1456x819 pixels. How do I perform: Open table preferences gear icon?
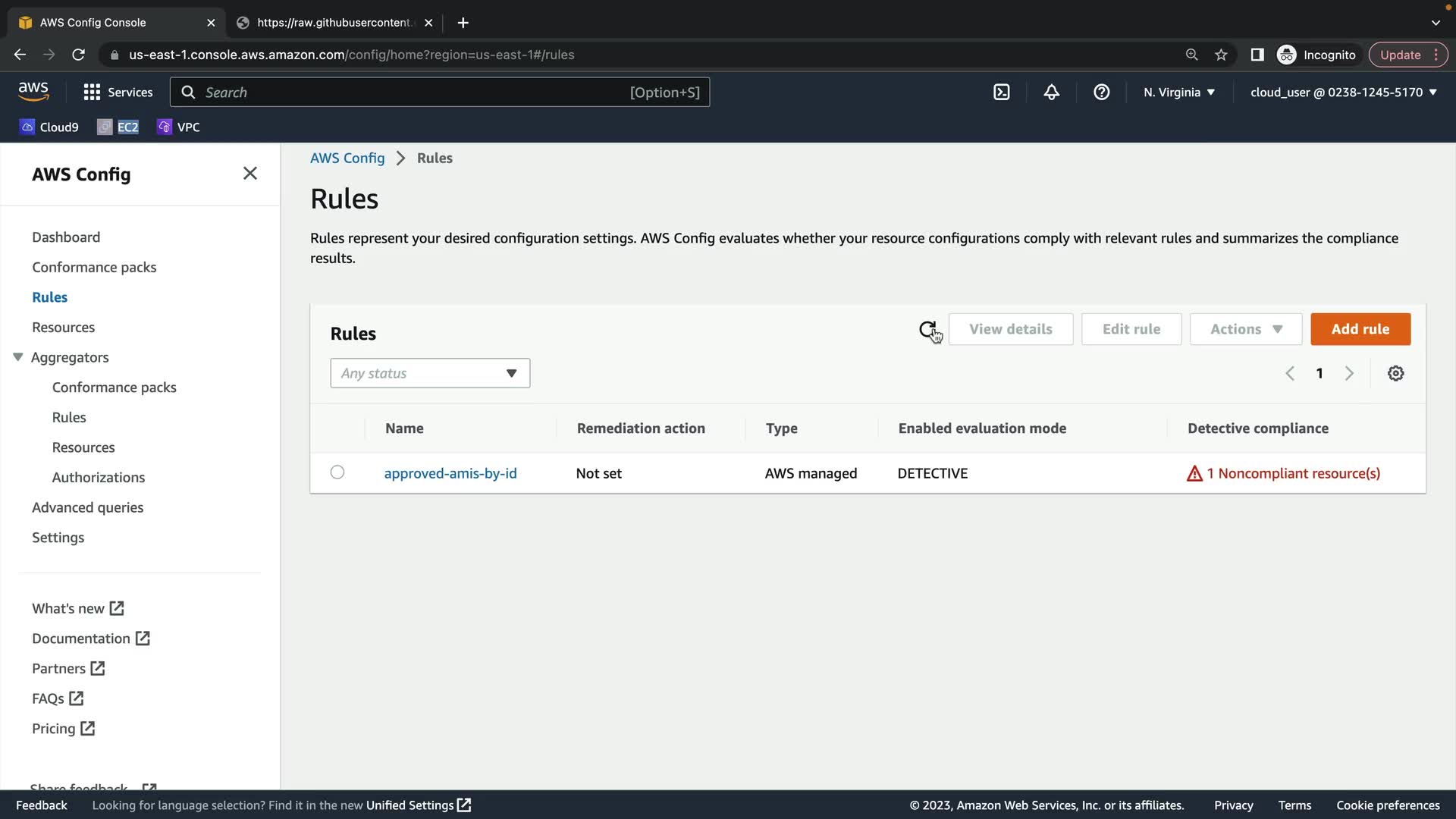[1395, 373]
